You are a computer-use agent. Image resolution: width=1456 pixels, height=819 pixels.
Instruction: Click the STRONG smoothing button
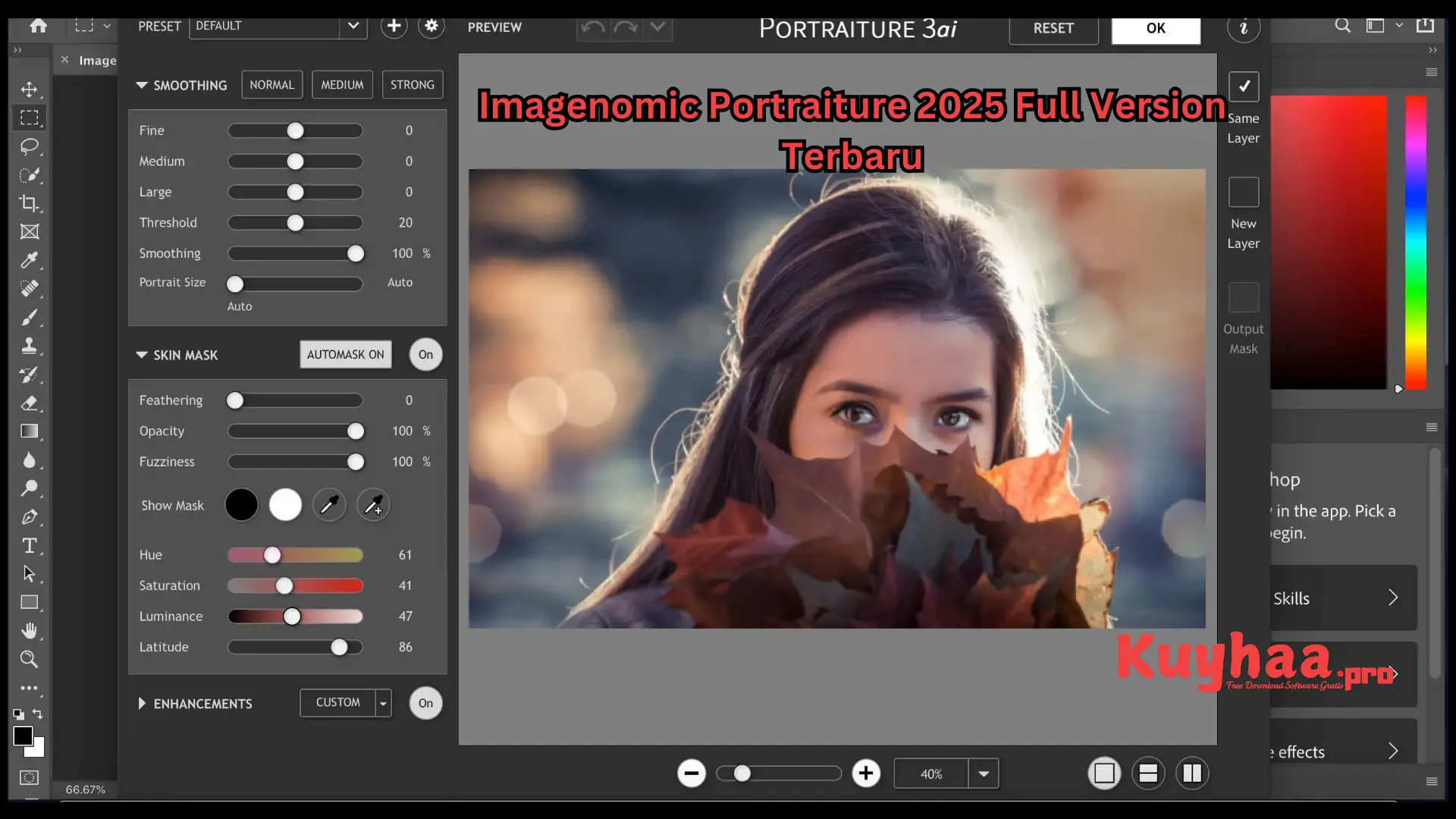pos(412,85)
